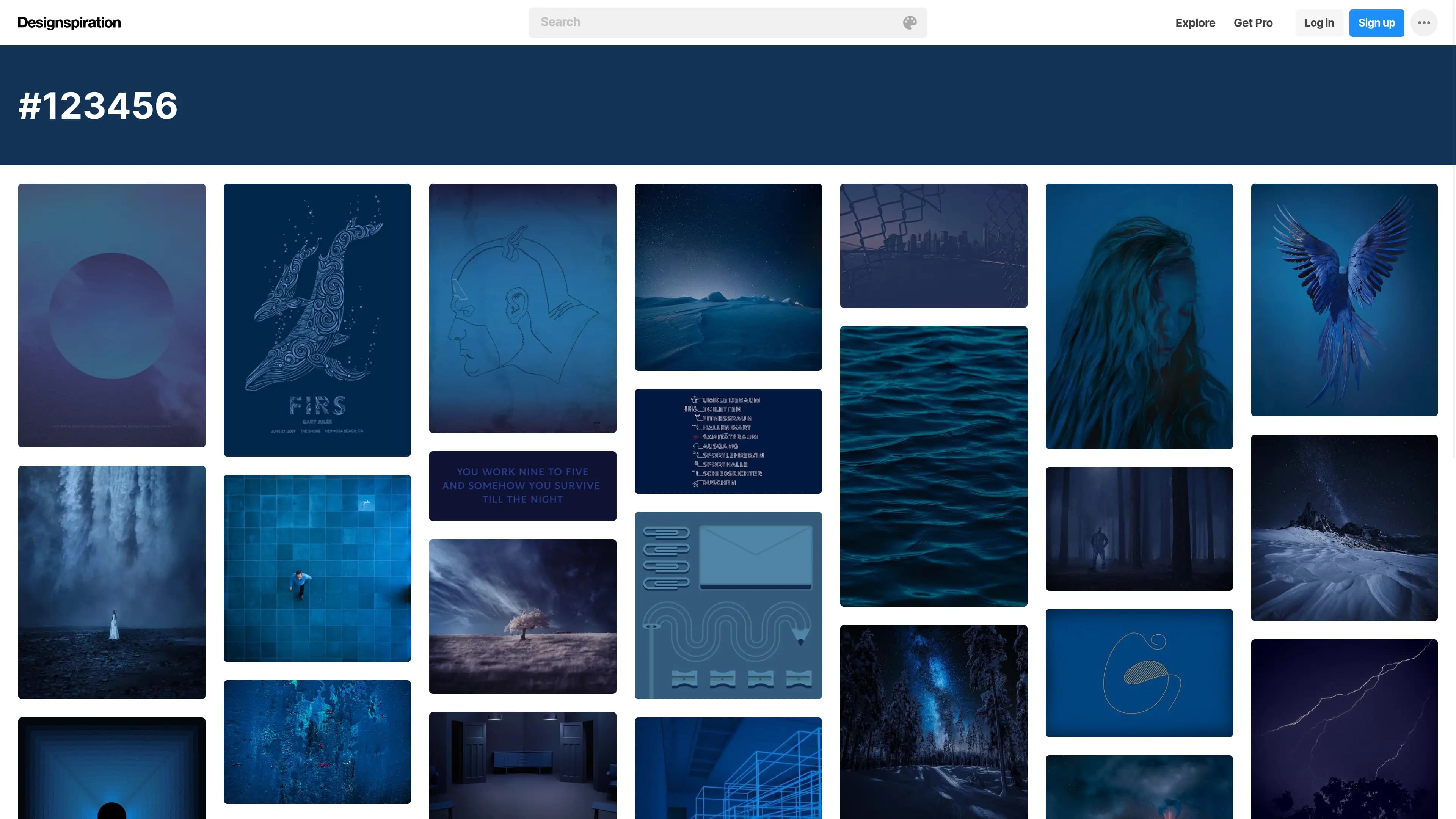Image resolution: width=1456 pixels, height=819 pixels.
Task: Open the superhero head line drawing thumbnail
Action: pyautogui.click(x=522, y=308)
